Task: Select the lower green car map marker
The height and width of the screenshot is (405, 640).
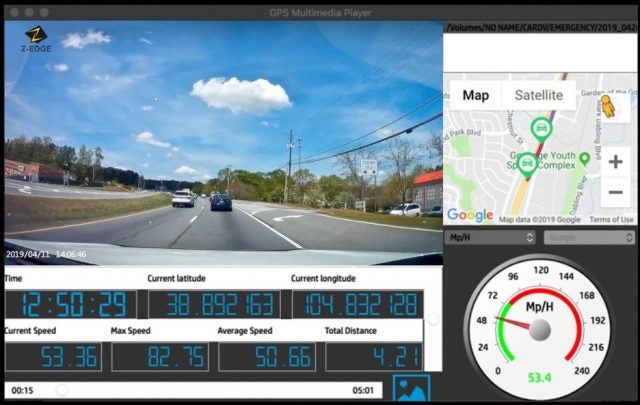Action: [x=527, y=165]
